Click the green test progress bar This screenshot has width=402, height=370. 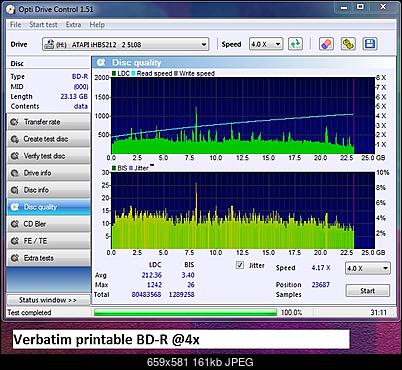[185, 312]
